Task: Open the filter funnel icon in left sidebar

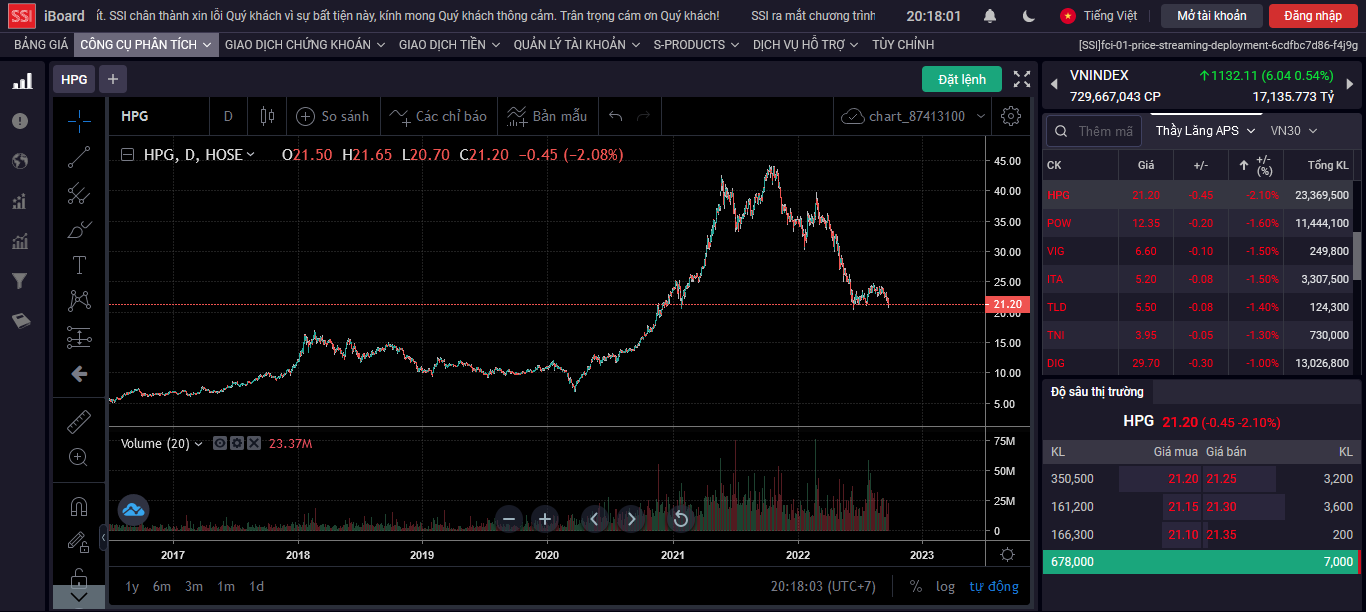Action: coord(20,281)
